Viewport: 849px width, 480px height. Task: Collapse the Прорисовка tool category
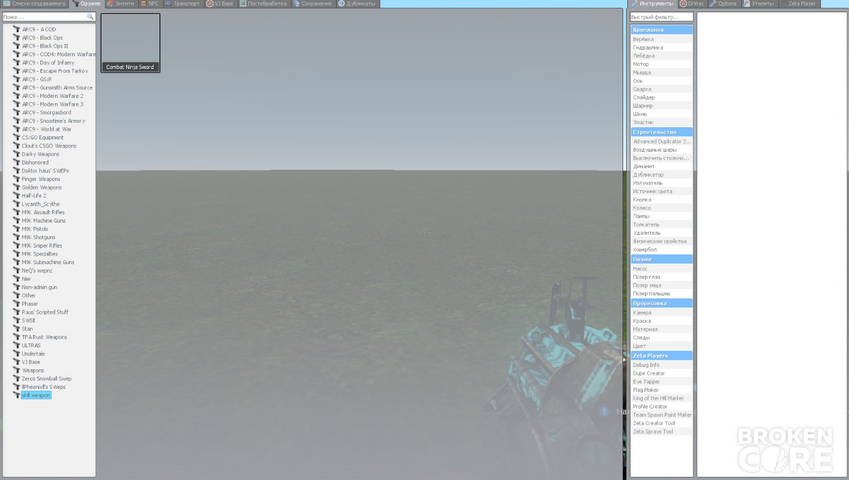661,304
